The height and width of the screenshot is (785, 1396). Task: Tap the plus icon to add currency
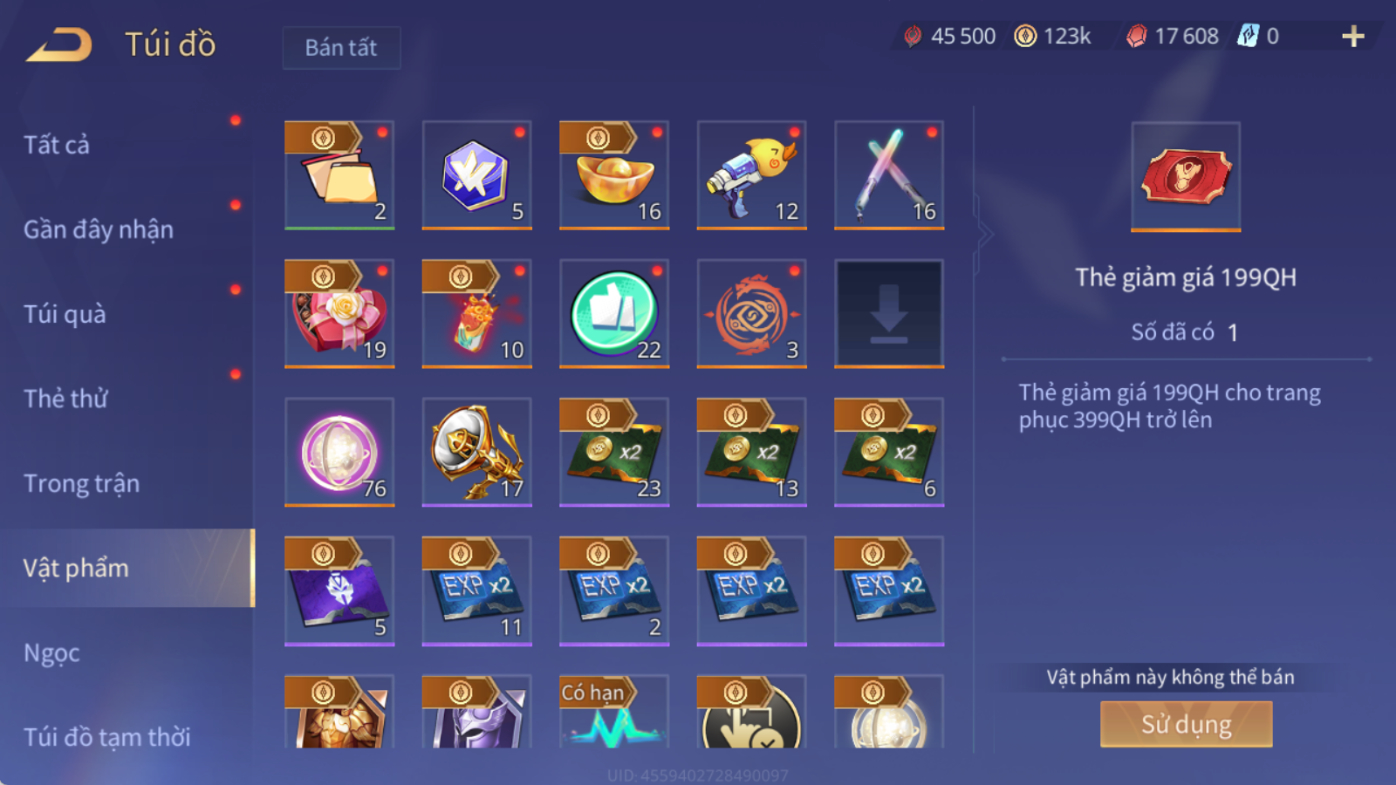point(1352,37)
